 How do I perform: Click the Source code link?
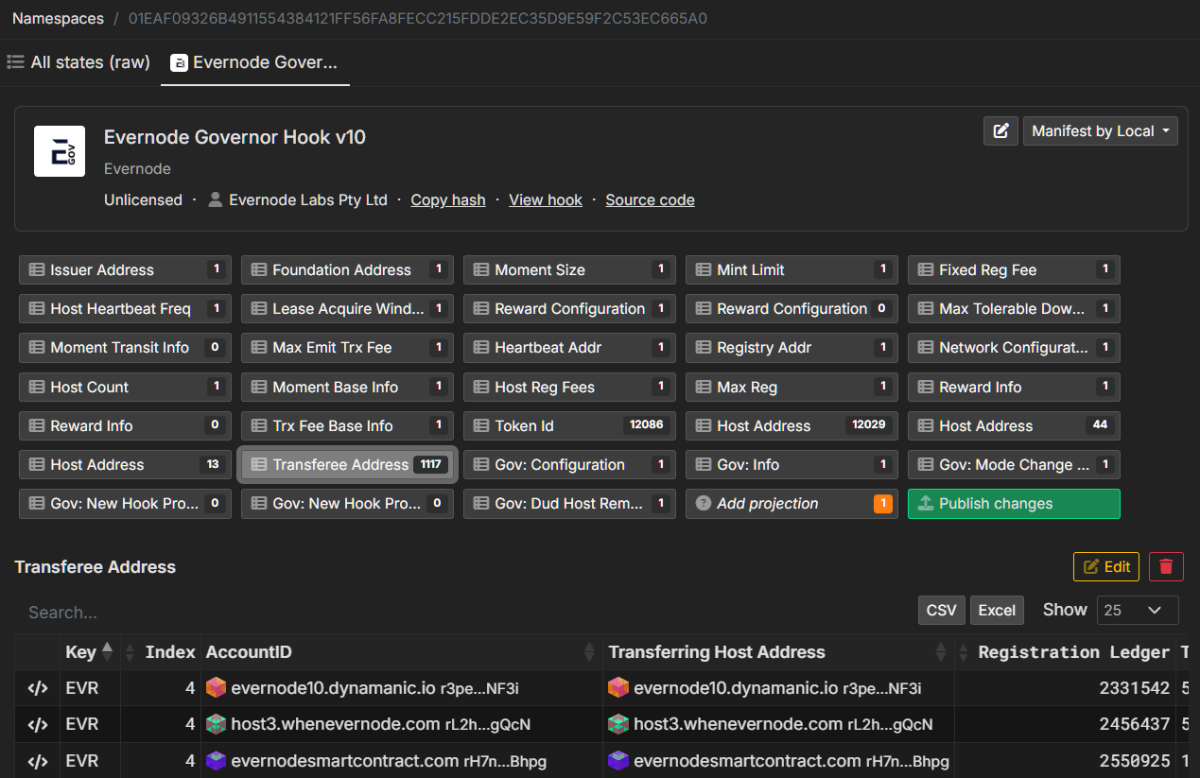pyautogui.click(x=650, y=199)
